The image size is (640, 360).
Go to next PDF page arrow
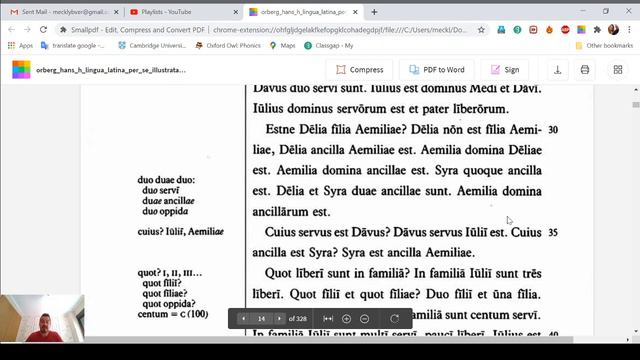click(x=279, y=318)
